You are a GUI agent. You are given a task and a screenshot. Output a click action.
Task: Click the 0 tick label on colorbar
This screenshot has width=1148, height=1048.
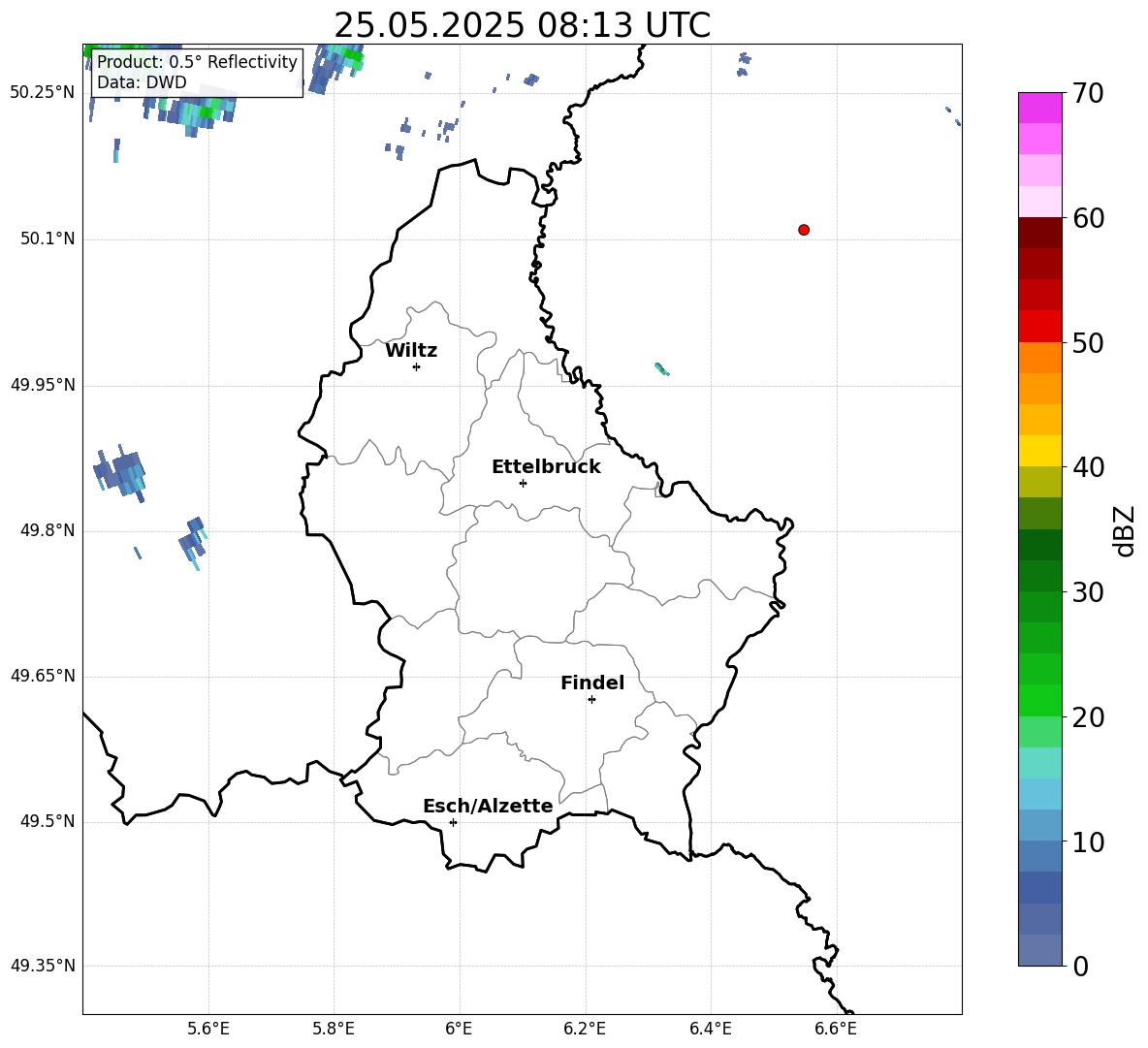[1080, 966]
